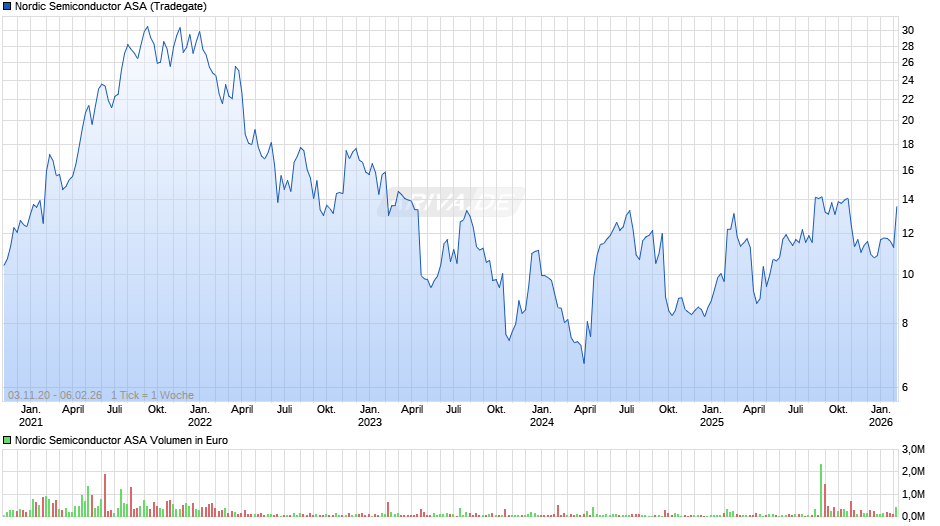
Task: Click the volume axis value 3,0M
Action: coord(913,449)
